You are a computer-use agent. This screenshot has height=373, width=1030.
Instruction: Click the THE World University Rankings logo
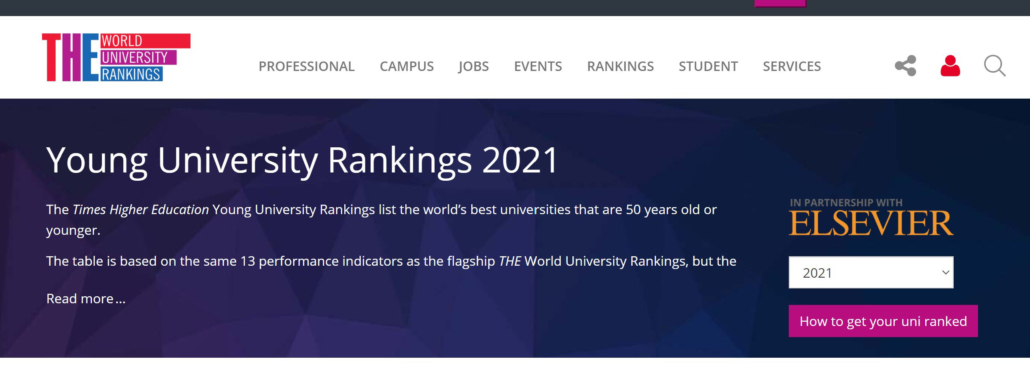point(116,57)
